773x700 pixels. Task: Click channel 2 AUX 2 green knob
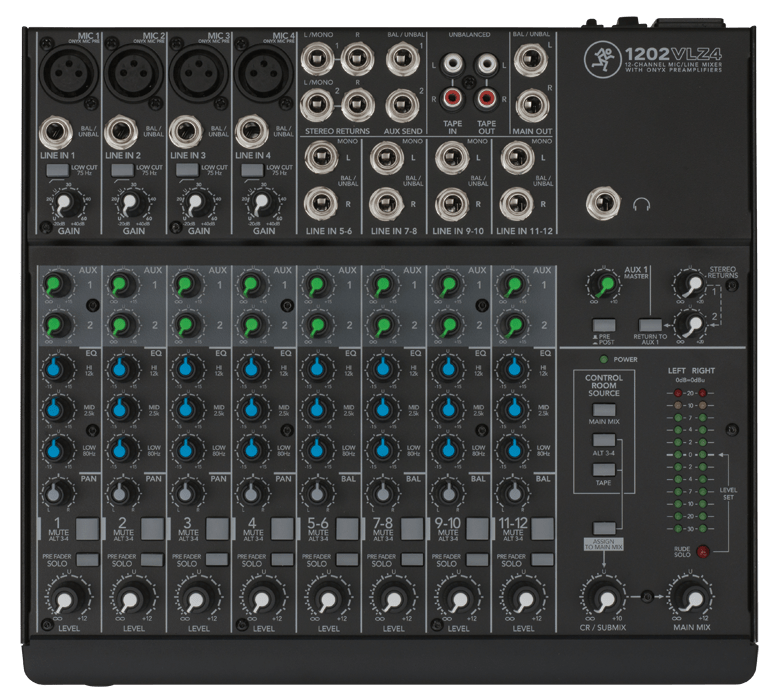pos(122,324)
